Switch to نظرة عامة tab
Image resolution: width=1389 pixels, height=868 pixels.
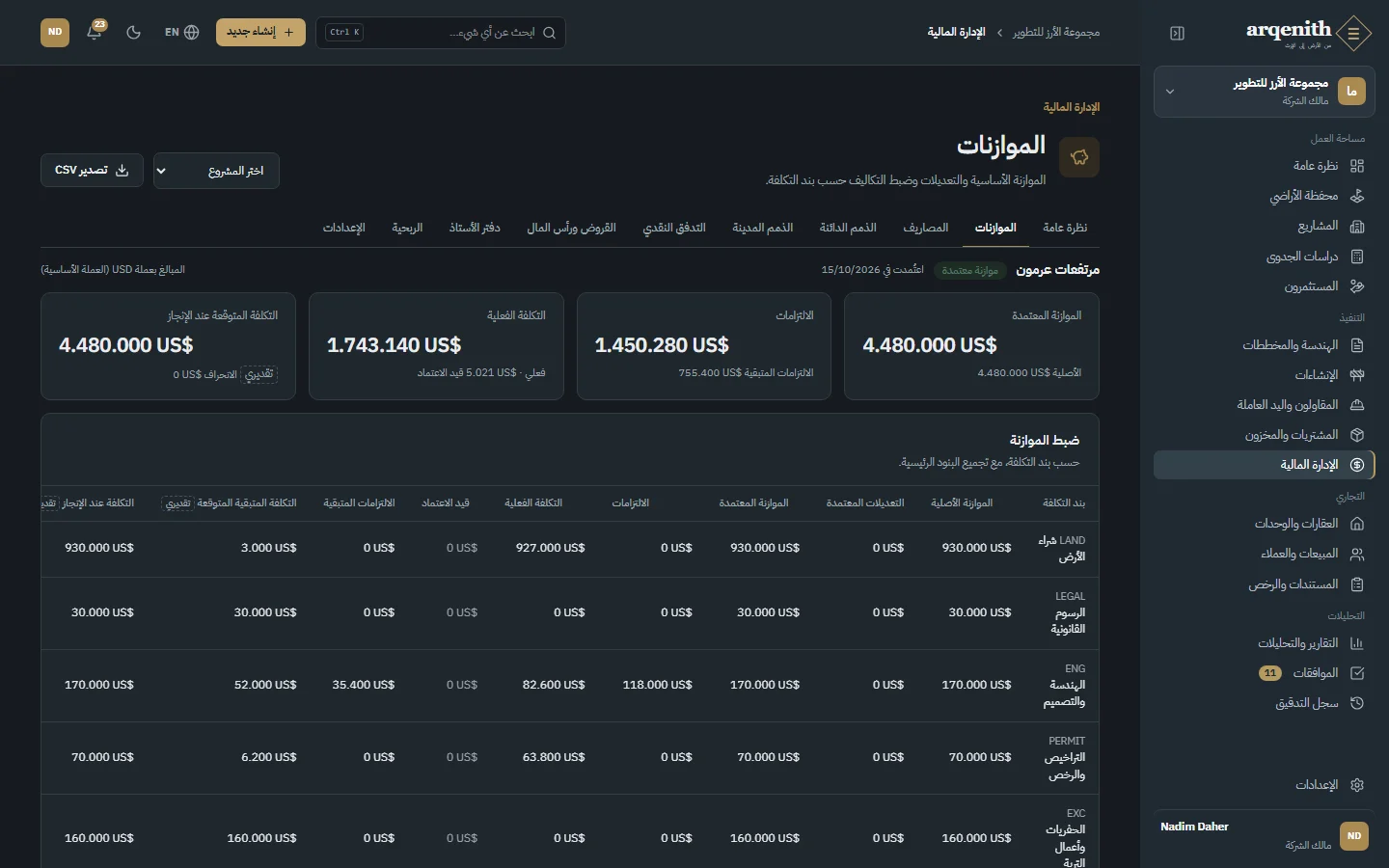coord(1065,228)
